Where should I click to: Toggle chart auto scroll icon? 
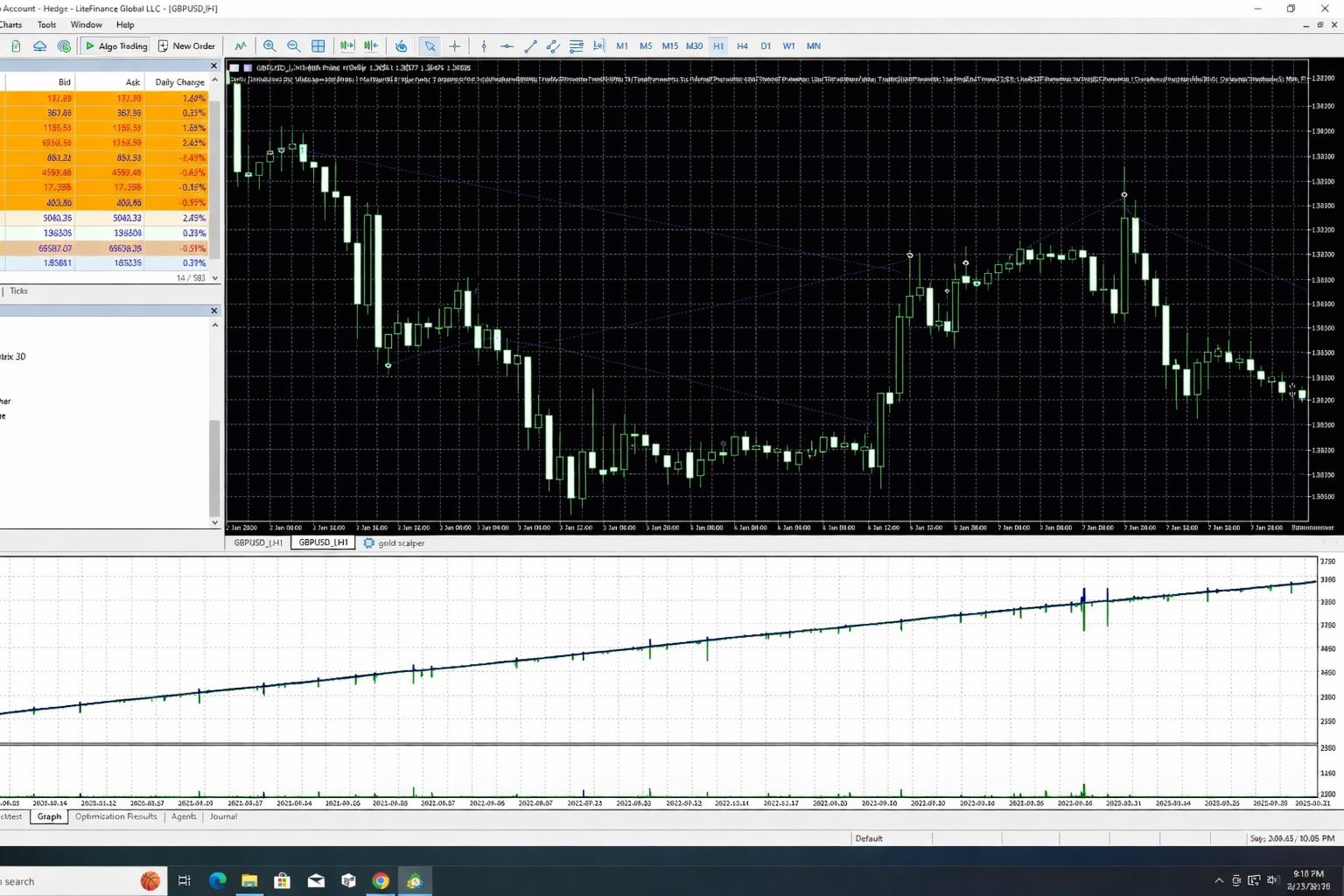tap(347, 45)
